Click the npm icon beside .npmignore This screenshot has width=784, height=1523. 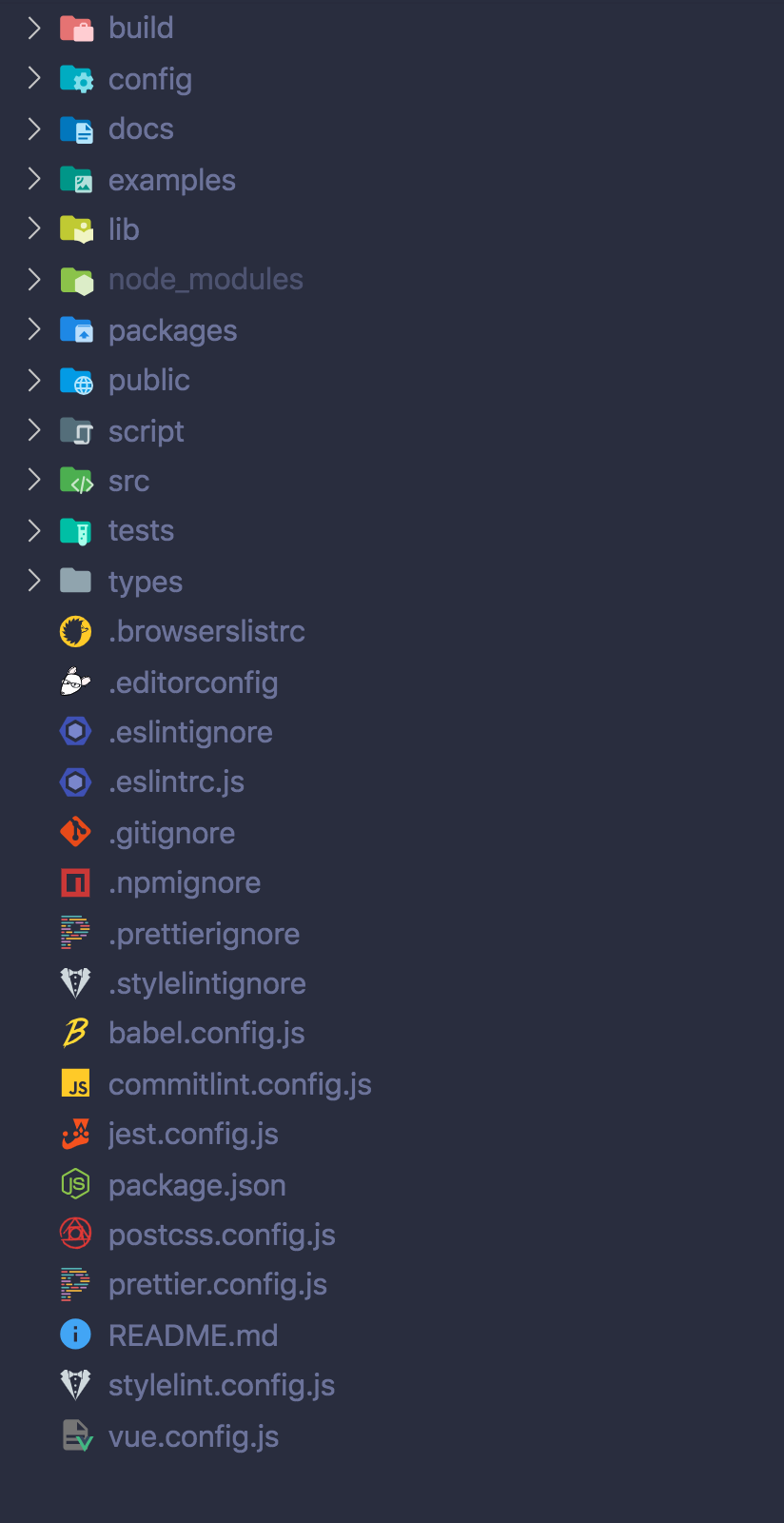(75, 882)
